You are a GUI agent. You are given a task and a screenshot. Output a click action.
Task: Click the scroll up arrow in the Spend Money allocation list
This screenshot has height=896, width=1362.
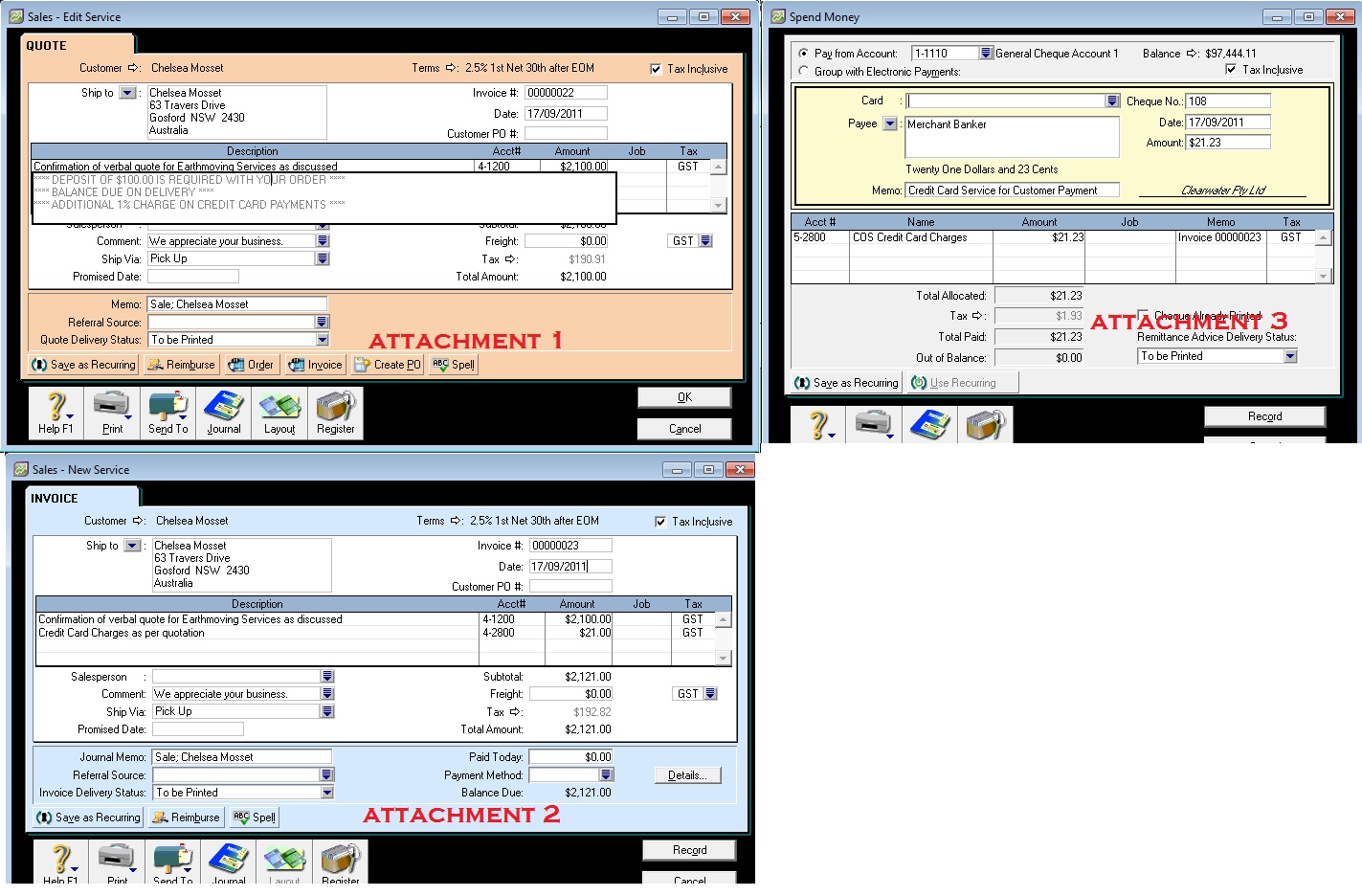tap(1324, 238)
